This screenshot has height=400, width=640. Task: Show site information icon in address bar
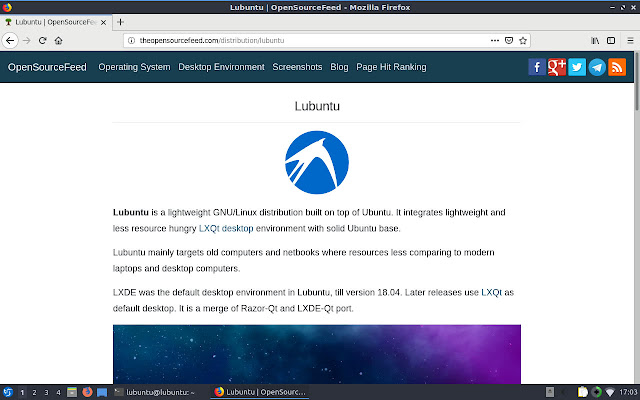(x=131, y=40)
